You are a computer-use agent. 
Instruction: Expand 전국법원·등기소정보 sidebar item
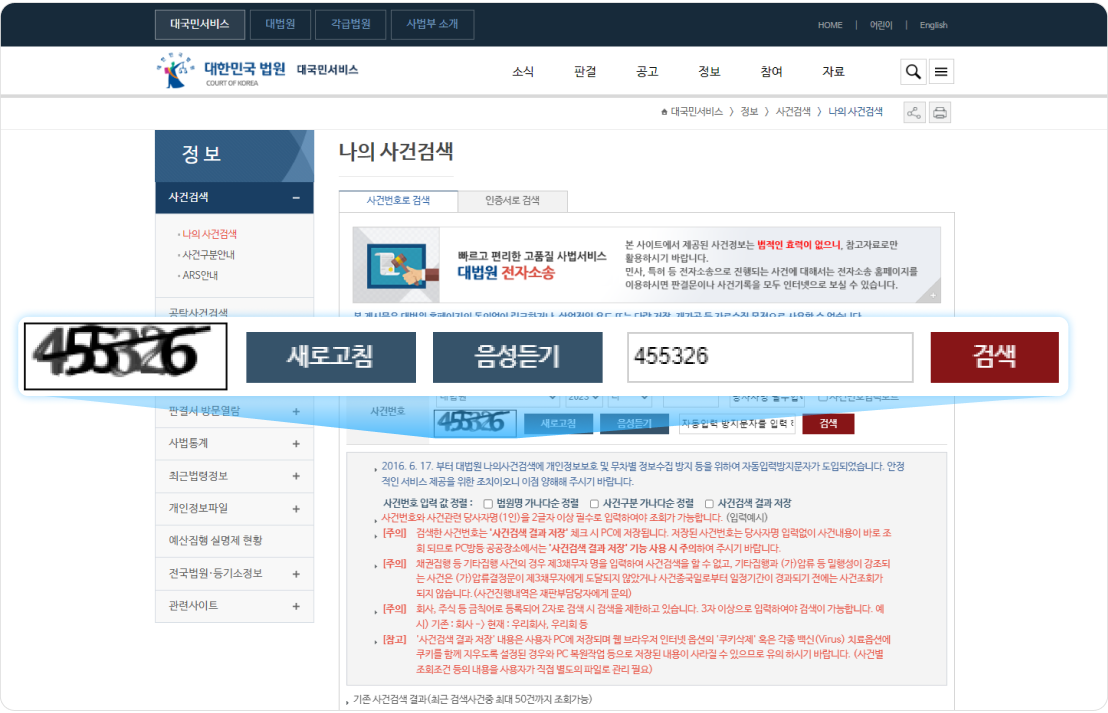[x=296, y=574]
